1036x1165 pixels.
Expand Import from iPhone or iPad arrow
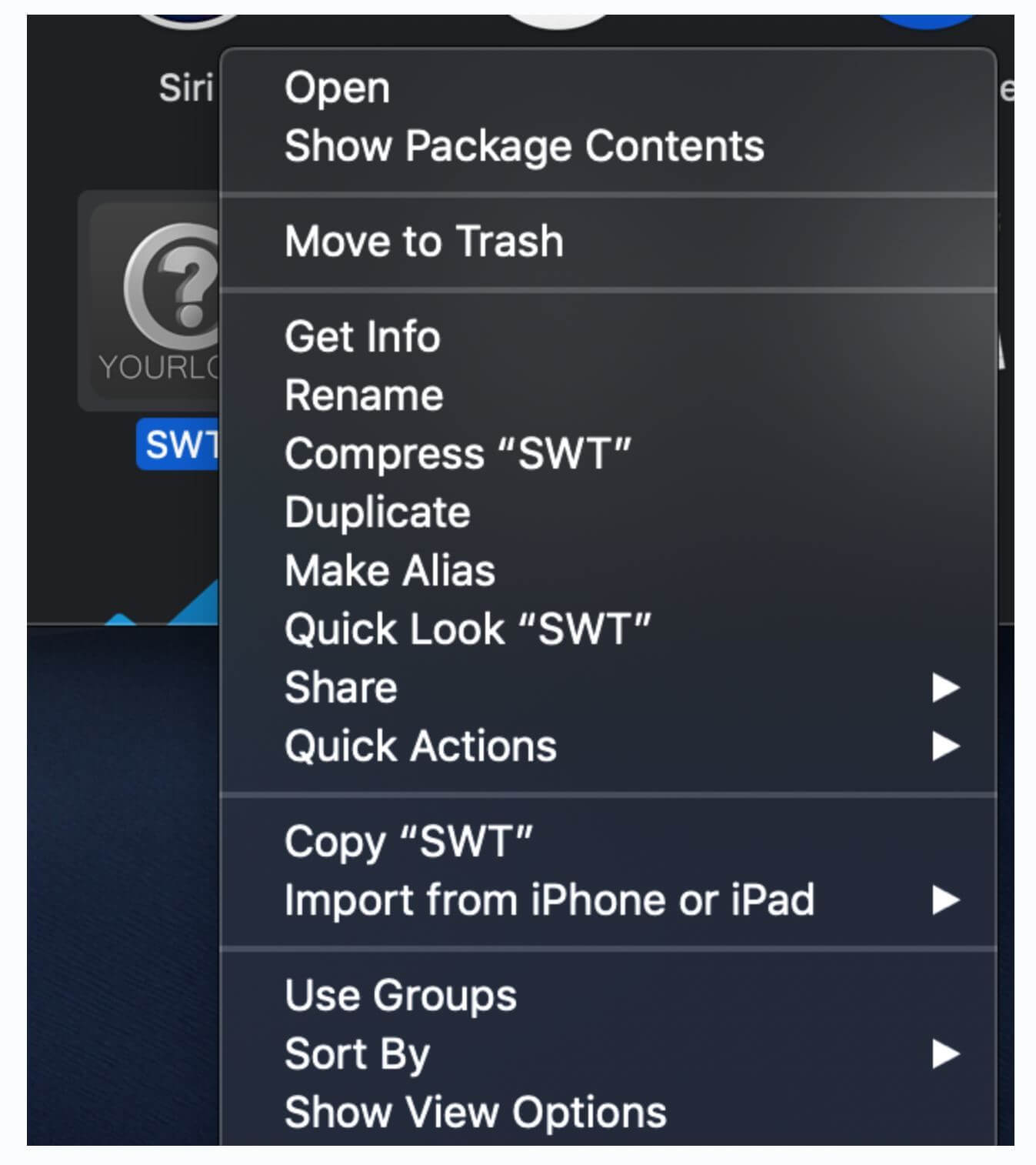(945, 900)
